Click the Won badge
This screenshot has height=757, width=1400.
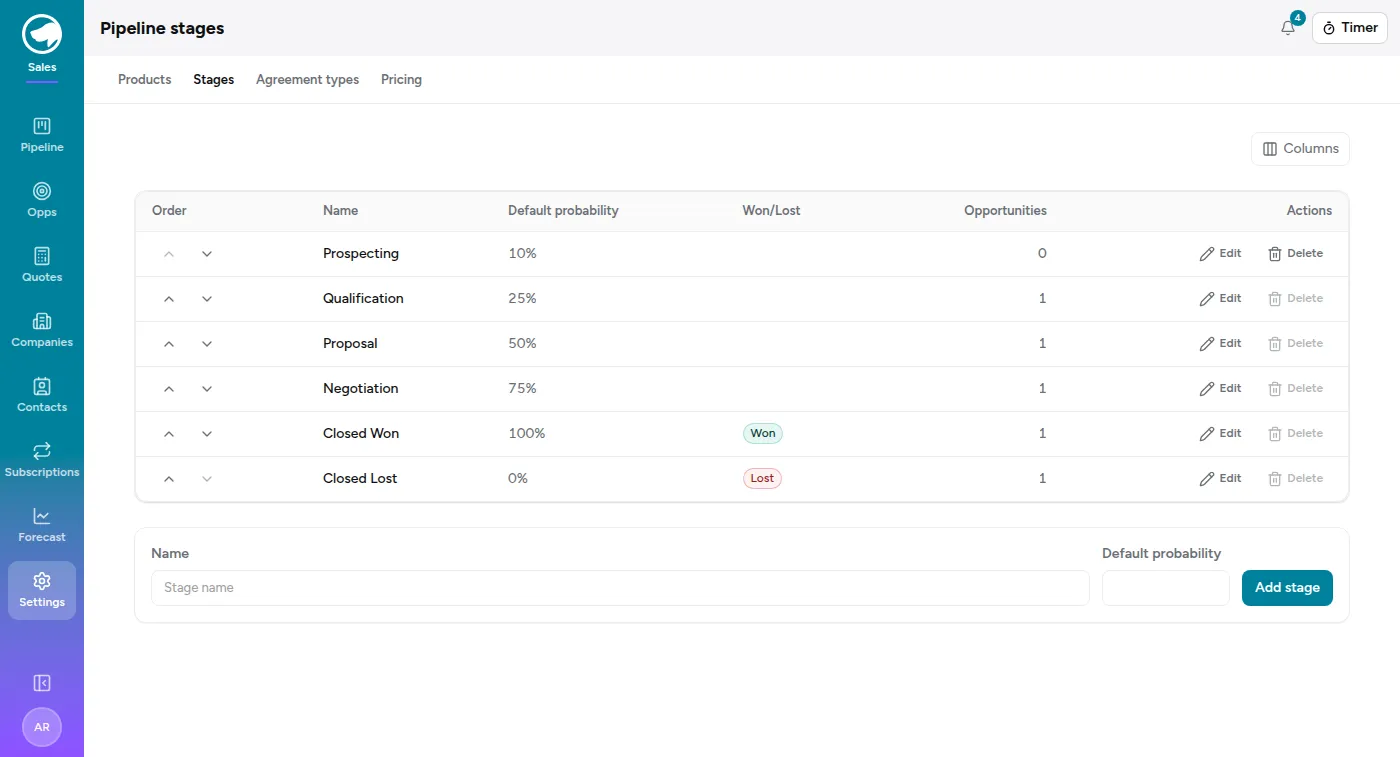click(763, 434)
